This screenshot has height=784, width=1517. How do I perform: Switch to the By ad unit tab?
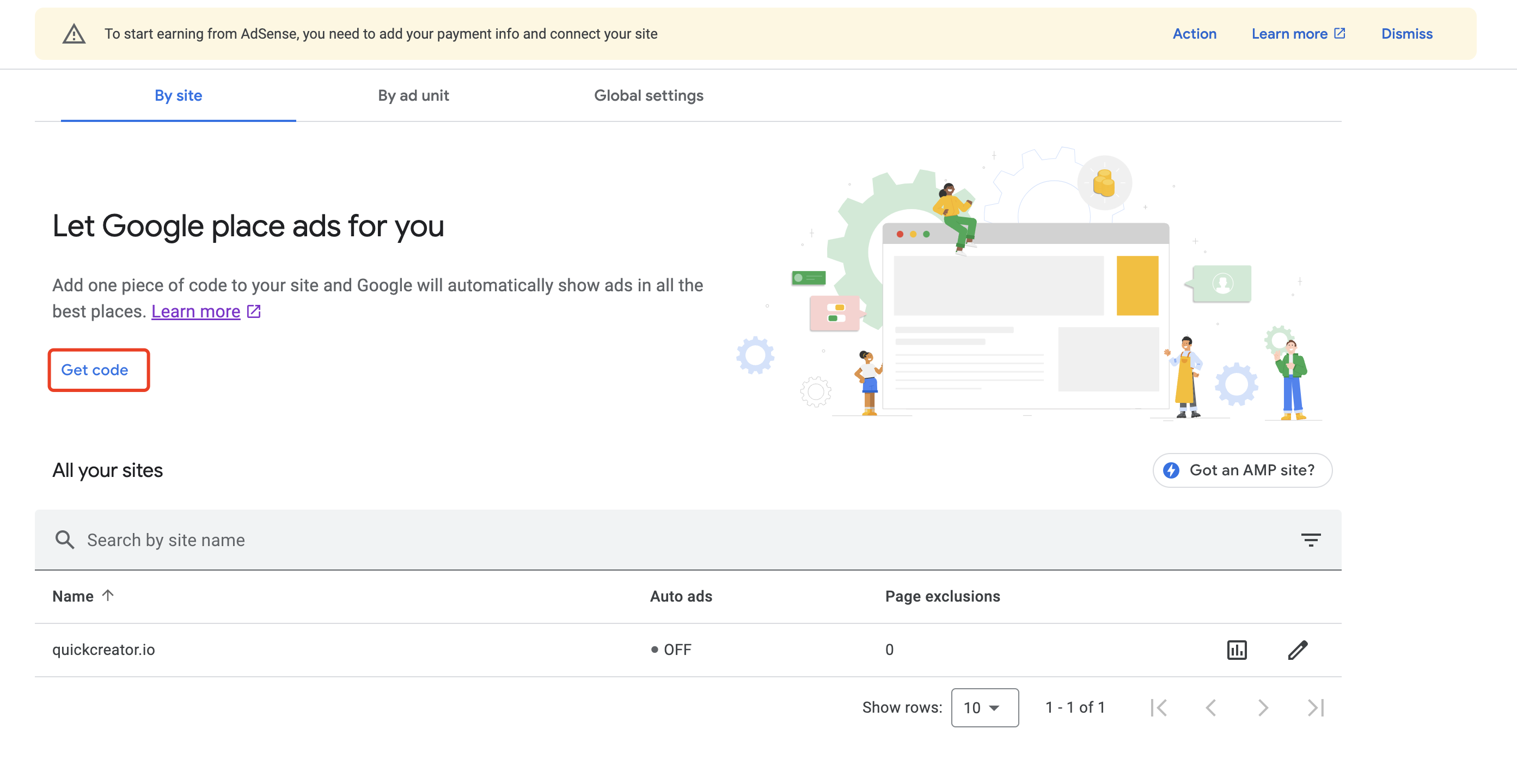click(413, 95)
